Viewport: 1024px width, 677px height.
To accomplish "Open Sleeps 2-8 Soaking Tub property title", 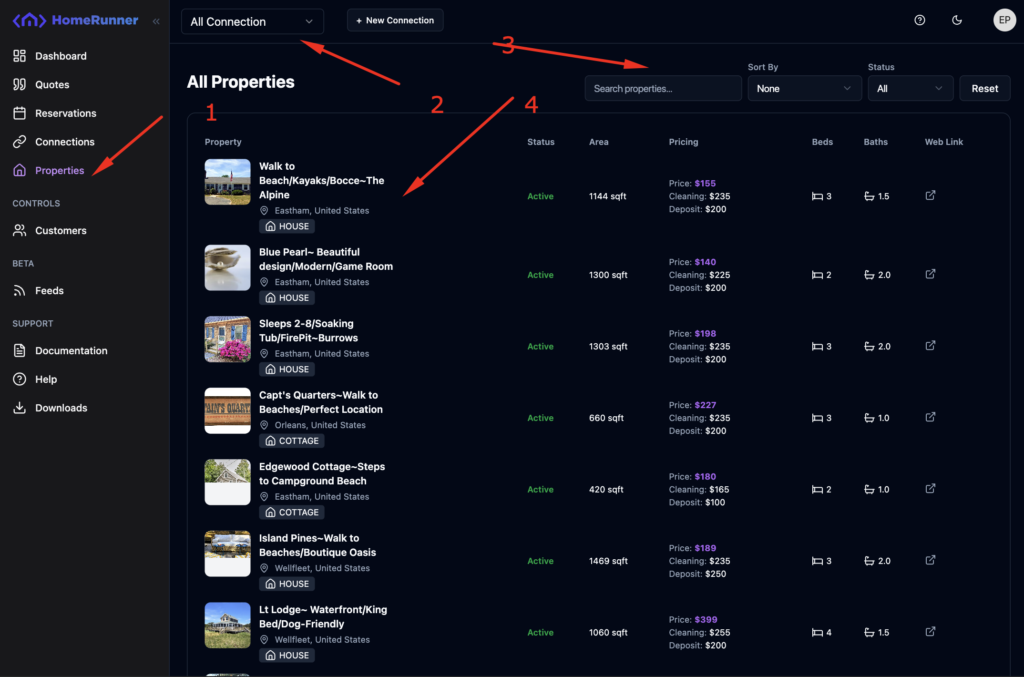I will click(307, 331).
